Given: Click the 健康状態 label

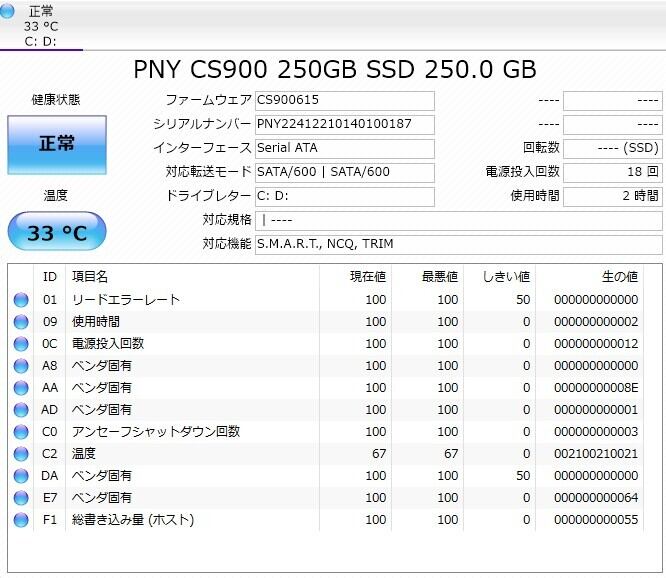Looking at the screenshot, I should point(56,100).
